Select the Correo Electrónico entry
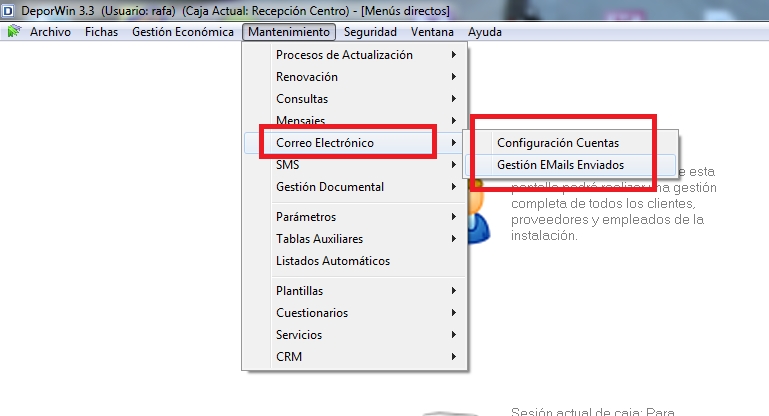Screen dimensions: 769x416 [354, 143]
